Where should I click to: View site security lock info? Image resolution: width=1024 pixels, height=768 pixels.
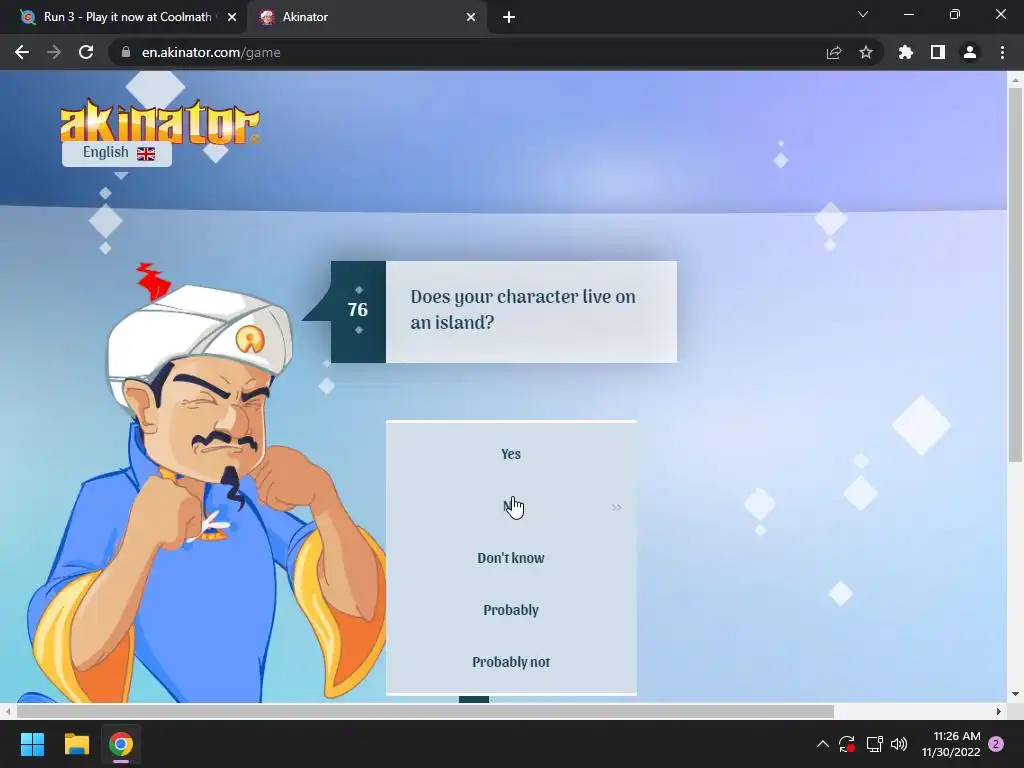click(125, 52)
